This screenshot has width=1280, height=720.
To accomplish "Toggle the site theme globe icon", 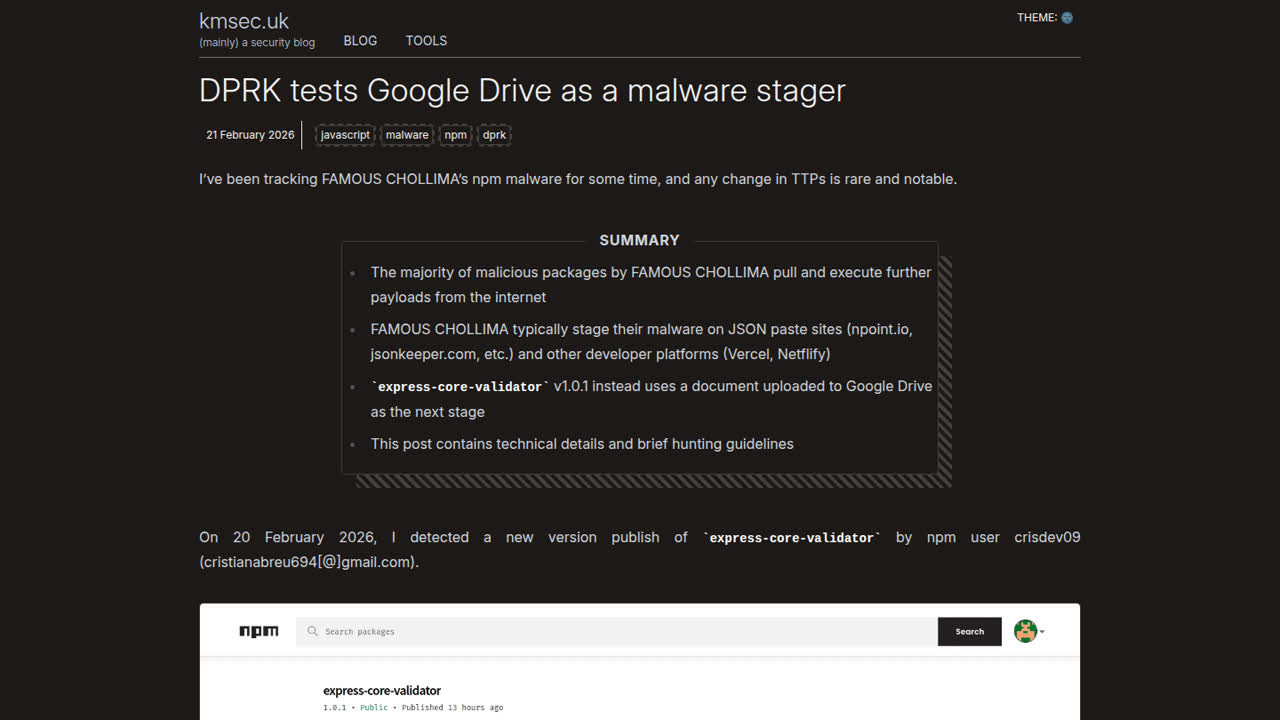I will click(1067, 18).
